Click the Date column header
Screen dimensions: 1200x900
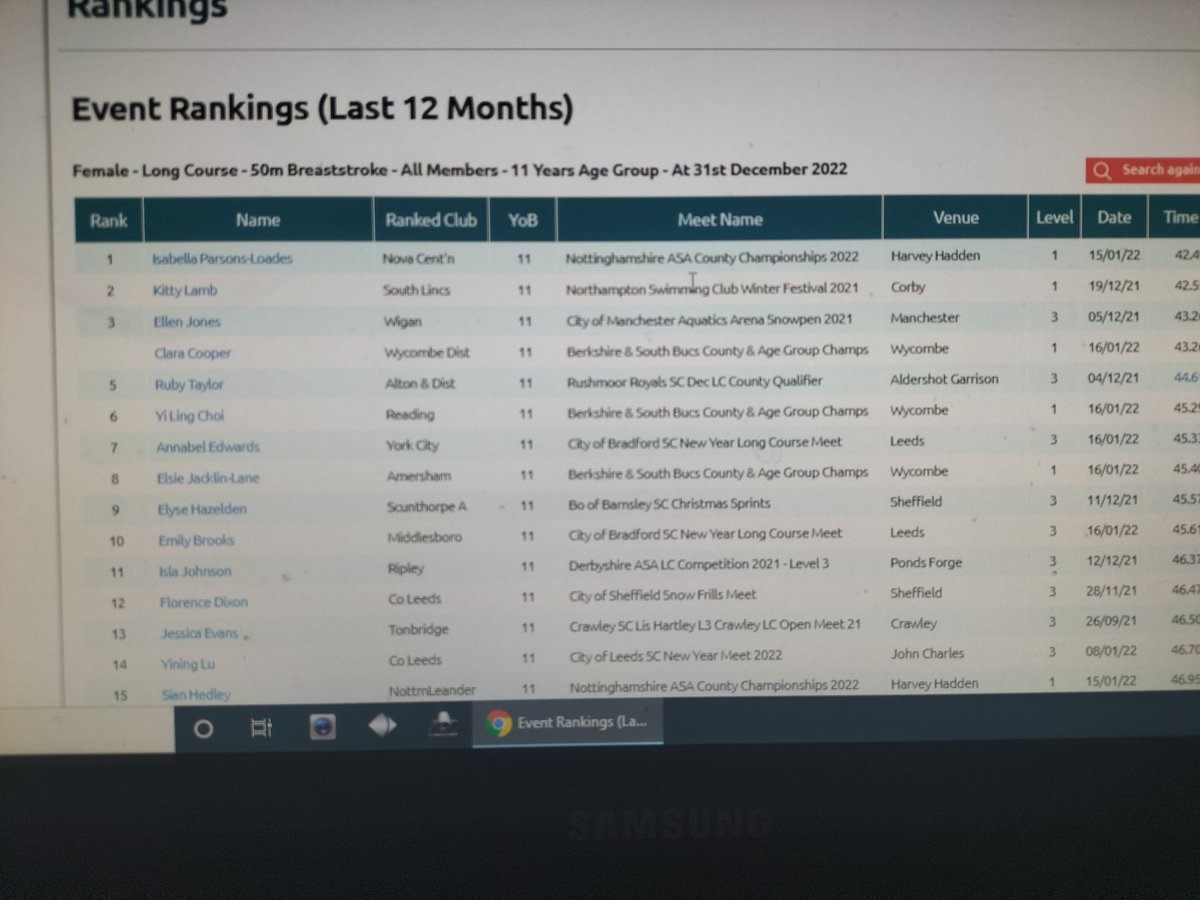tap(1114, 217)
